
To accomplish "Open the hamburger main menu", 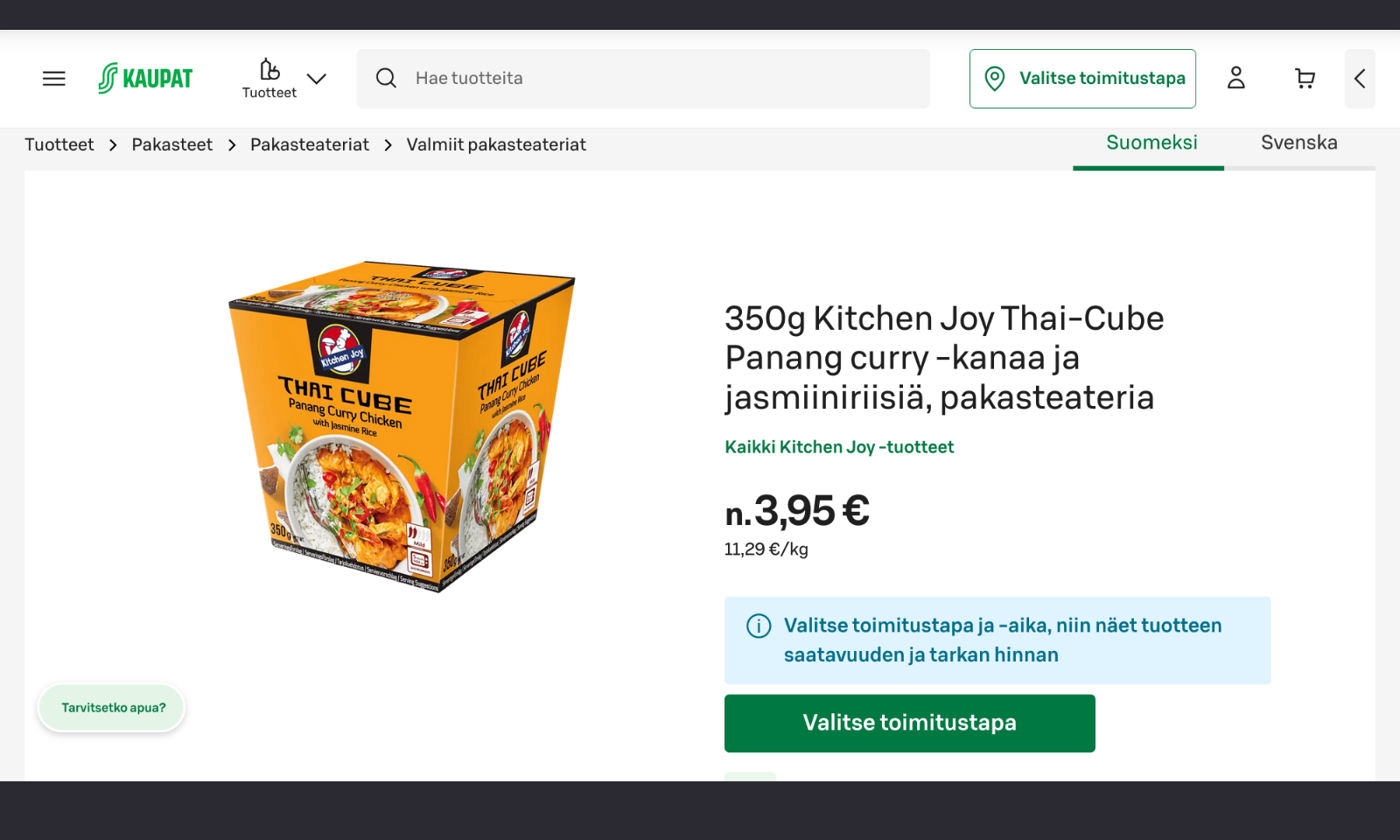I will (x=54, y=79).
